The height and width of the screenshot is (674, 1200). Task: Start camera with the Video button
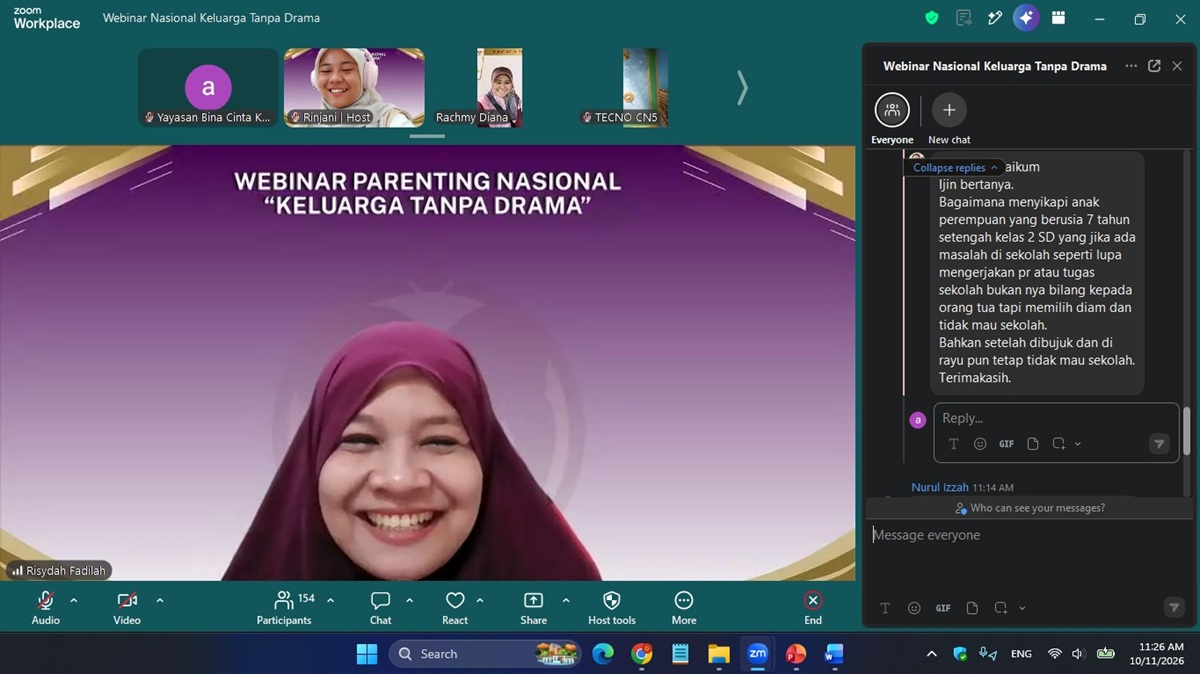[127, 607]
